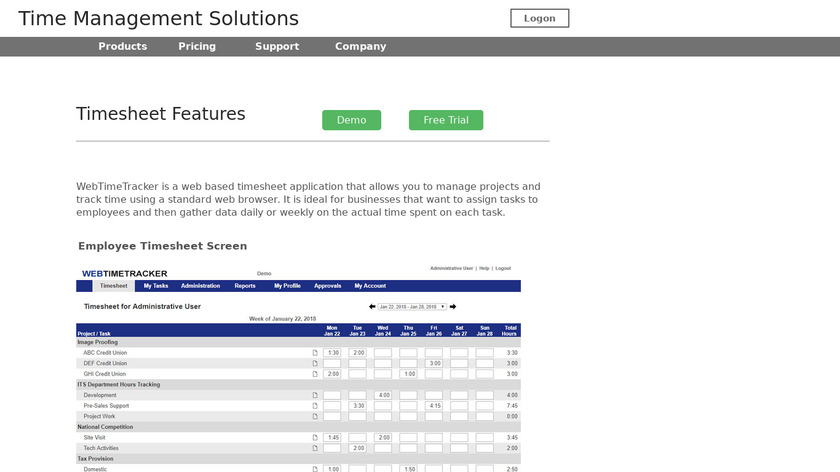Viewport: 840px width, 472px height.
Task: Open the Support menu
Action: click(x=277, y=47)
